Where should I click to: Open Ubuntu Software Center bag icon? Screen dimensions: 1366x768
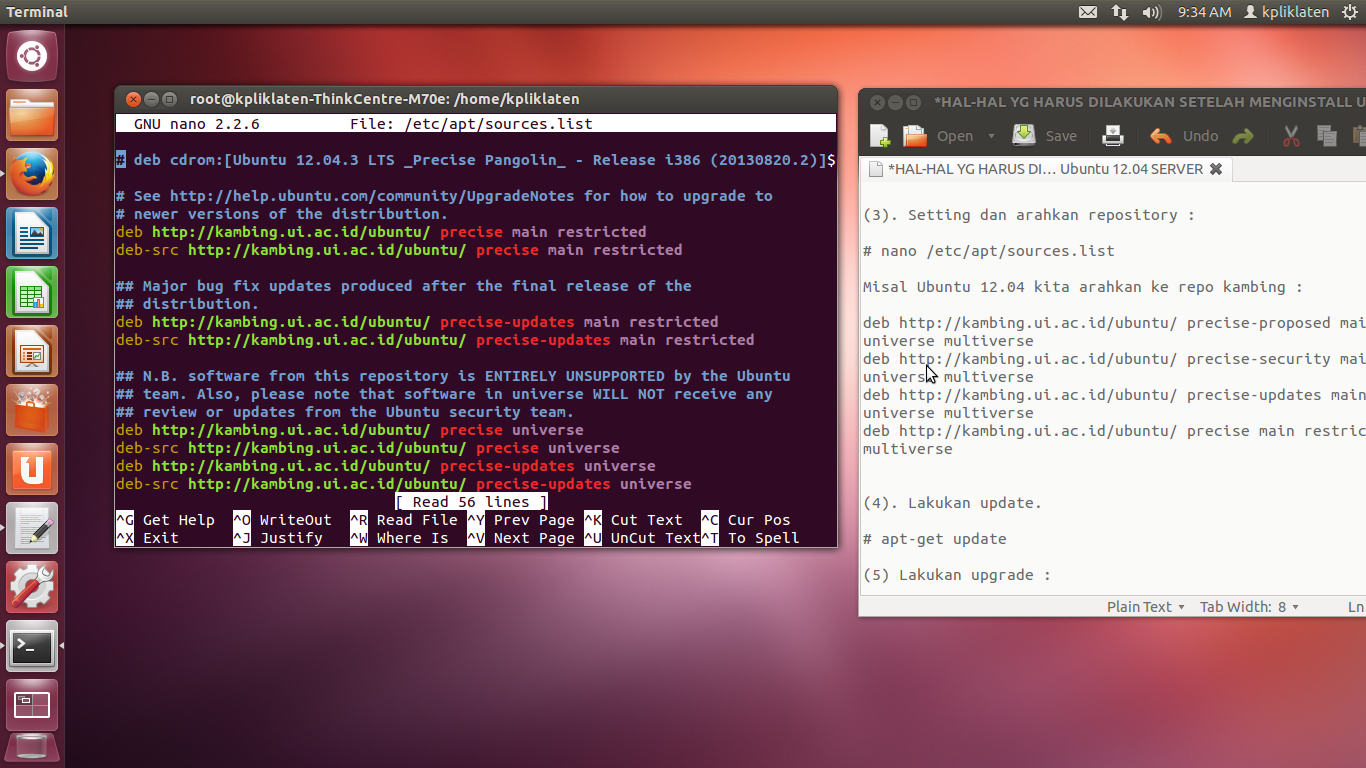click(32, 410)
